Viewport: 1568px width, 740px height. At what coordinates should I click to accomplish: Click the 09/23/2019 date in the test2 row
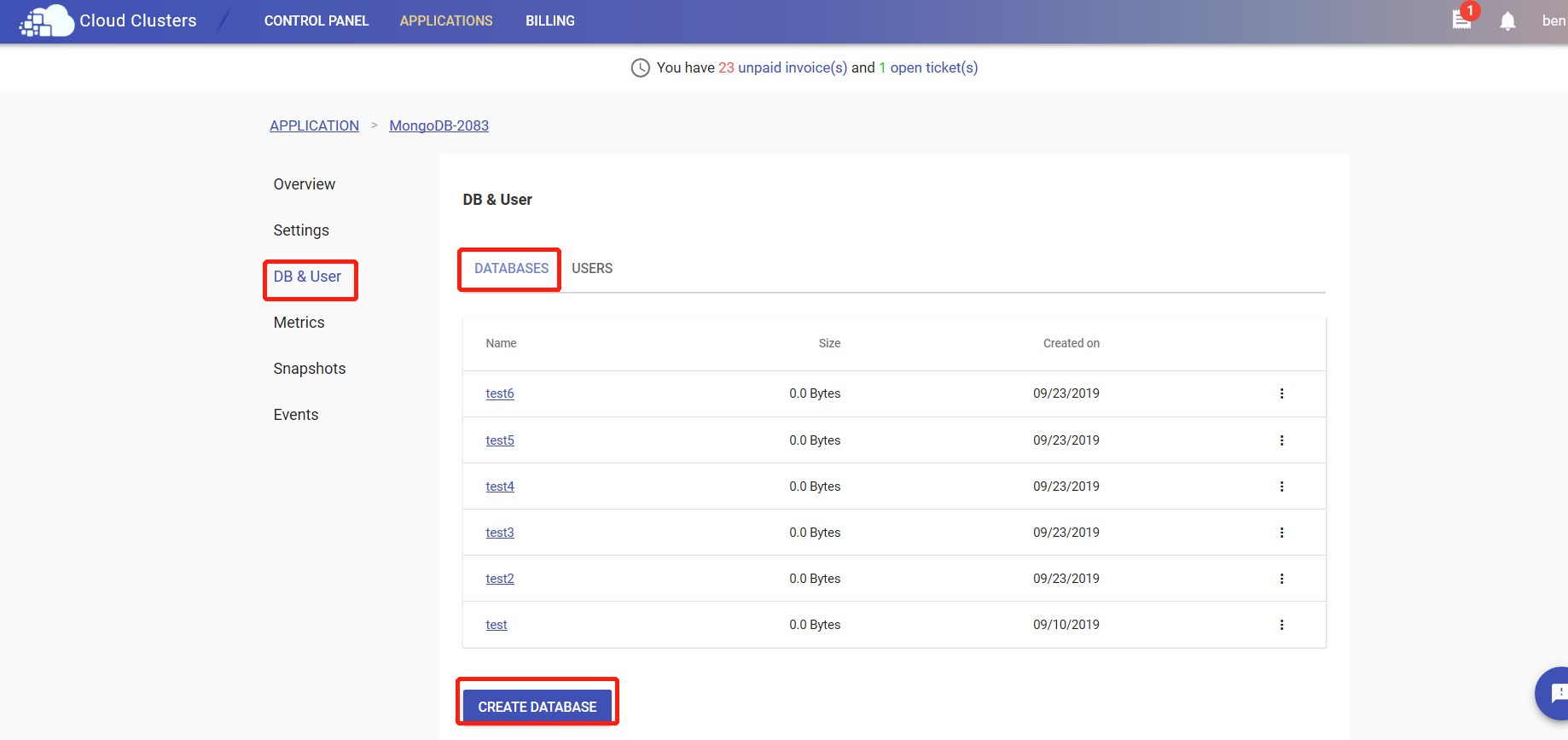[x=1066, y=579]
